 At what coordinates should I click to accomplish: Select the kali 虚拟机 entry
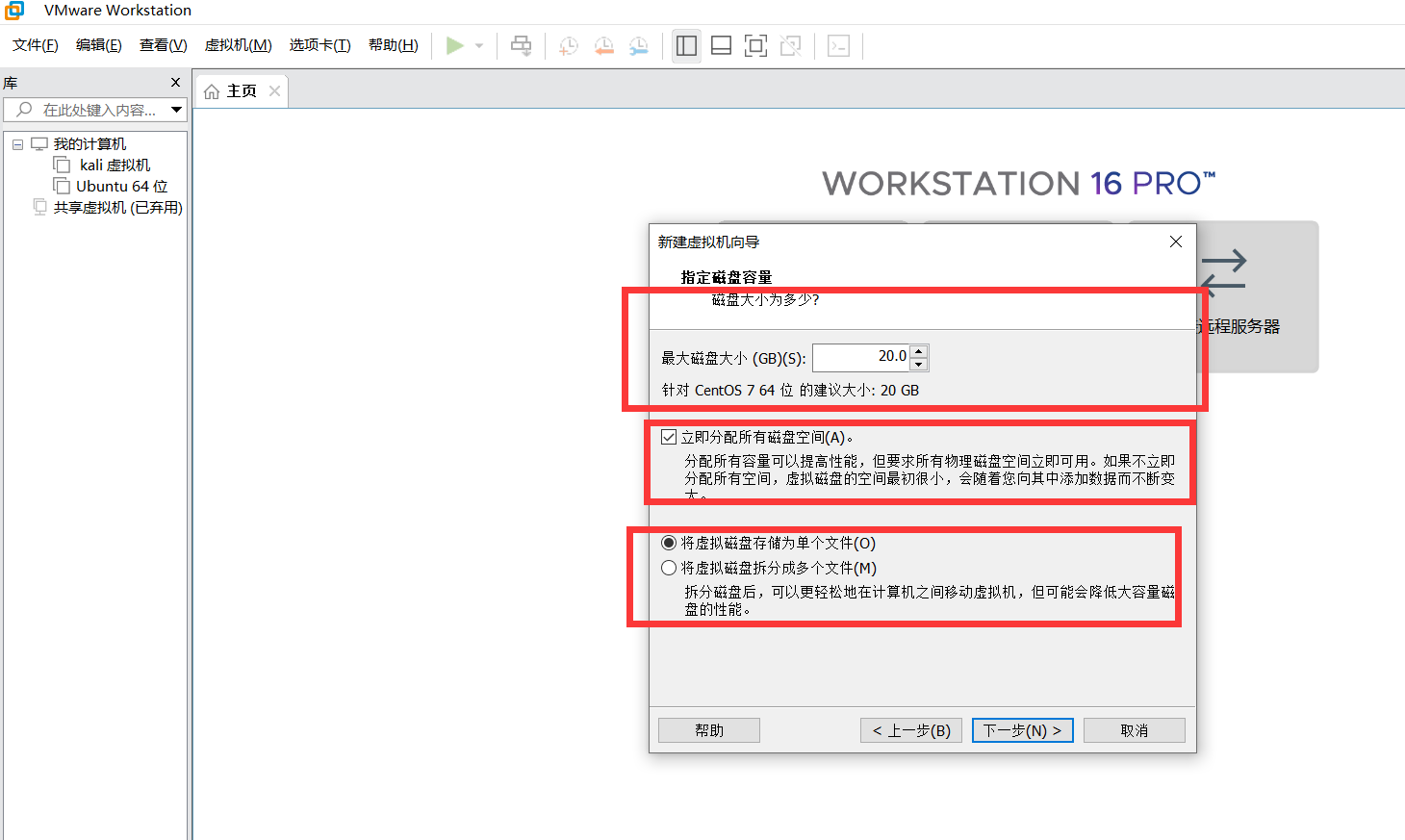(115, 165)
